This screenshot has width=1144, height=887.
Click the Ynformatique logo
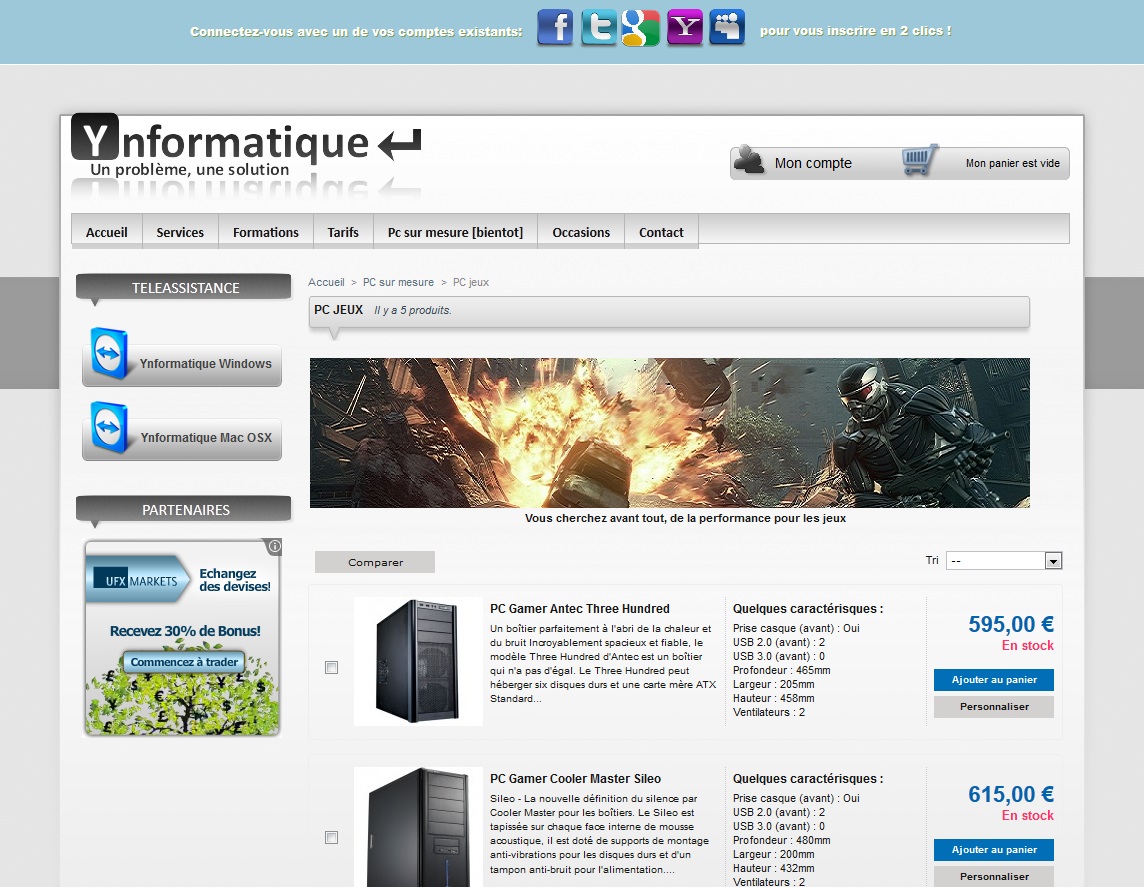[247, 146]
